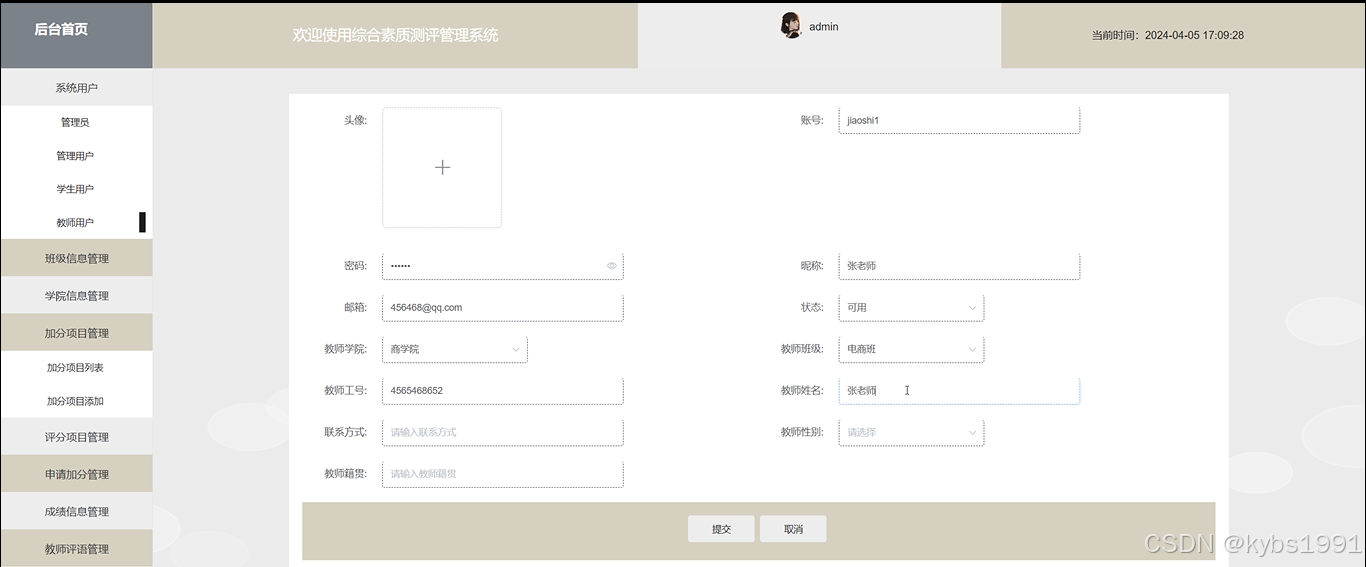Viewport: 1366px width, 567px height.
Task: Focus the 联系方式 input field
Action: point(502,432)
